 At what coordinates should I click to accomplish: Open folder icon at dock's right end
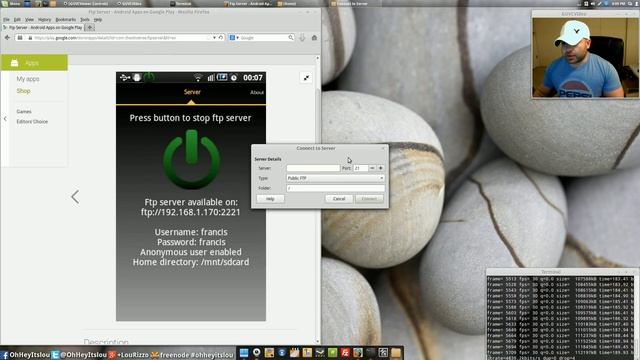[396, 353]
